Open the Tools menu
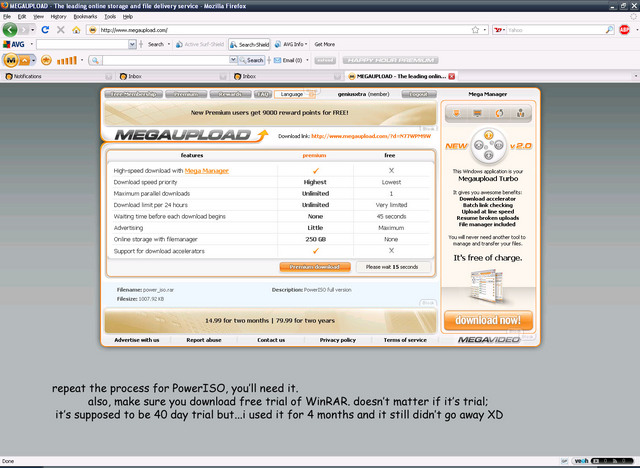Viewport: 640px width, 468px height. (110, 17)
